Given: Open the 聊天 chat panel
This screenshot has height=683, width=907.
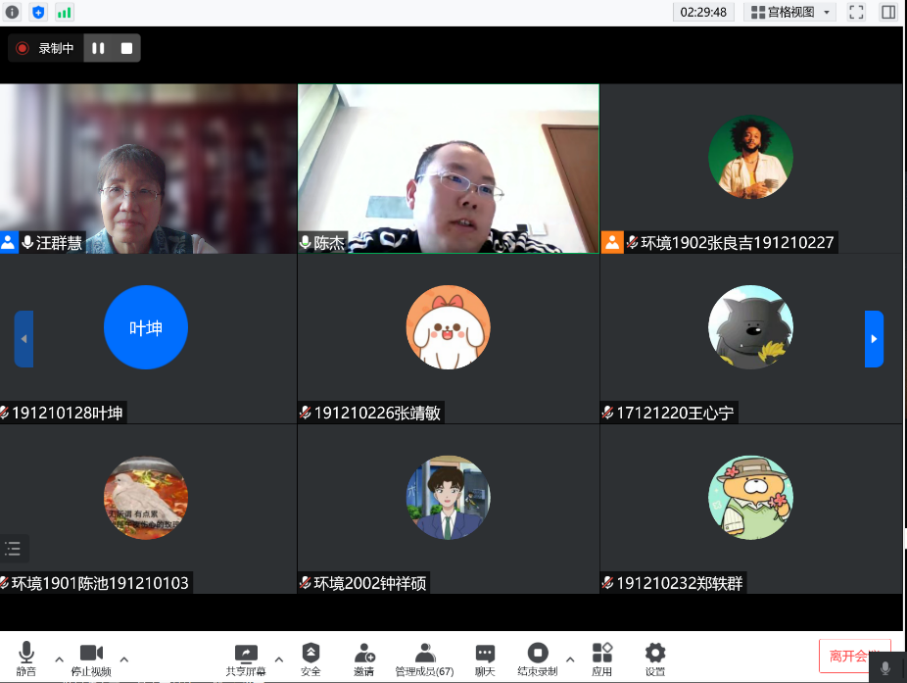Looking at the screenshot, I should 485,658.
